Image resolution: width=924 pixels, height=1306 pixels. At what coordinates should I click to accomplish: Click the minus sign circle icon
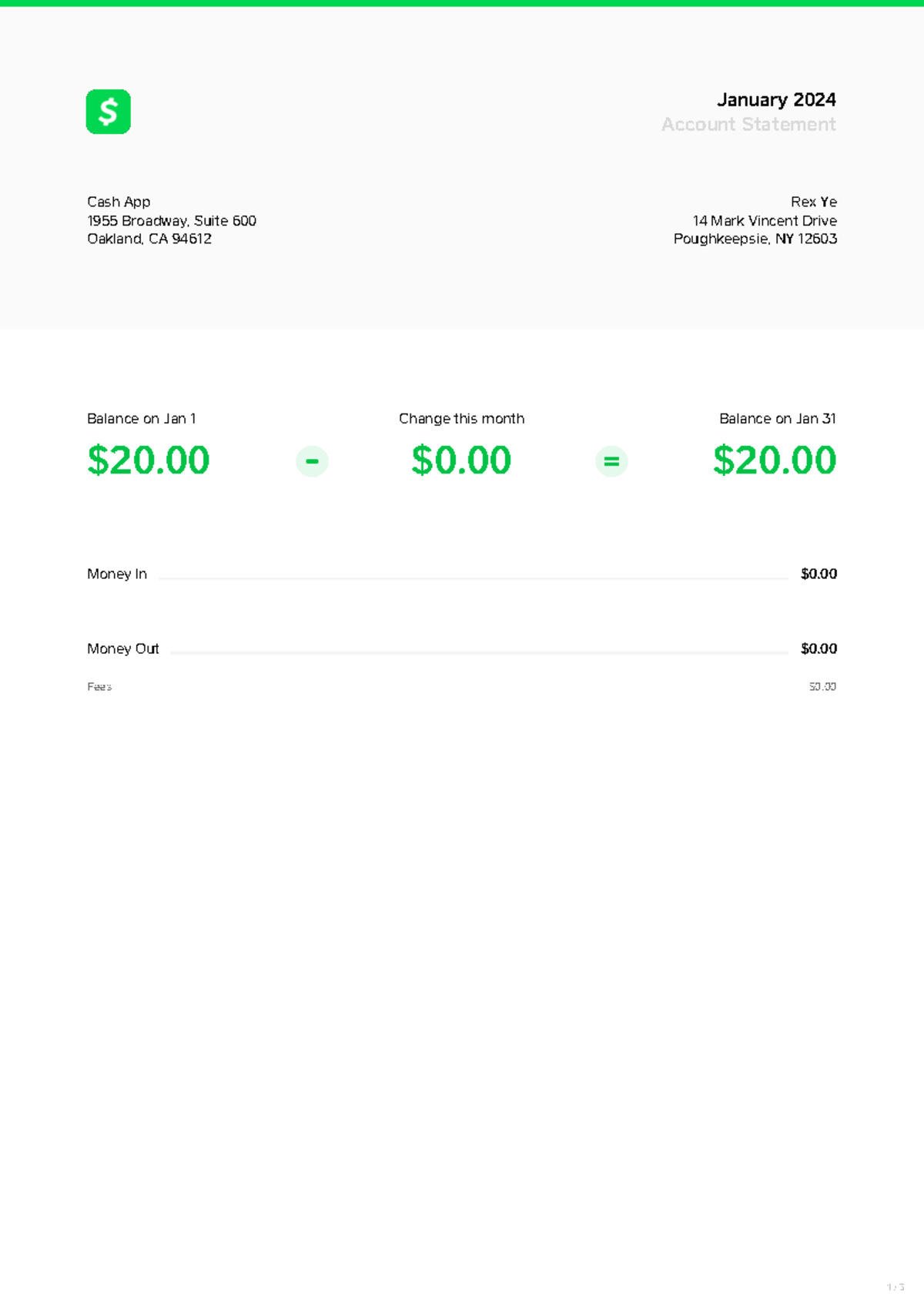point(312,461)
